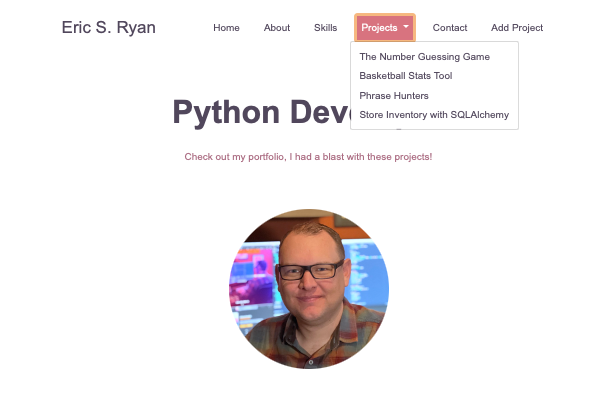Open the Contact section
This screenshot has height=400, width=600.
pos(450,28)
